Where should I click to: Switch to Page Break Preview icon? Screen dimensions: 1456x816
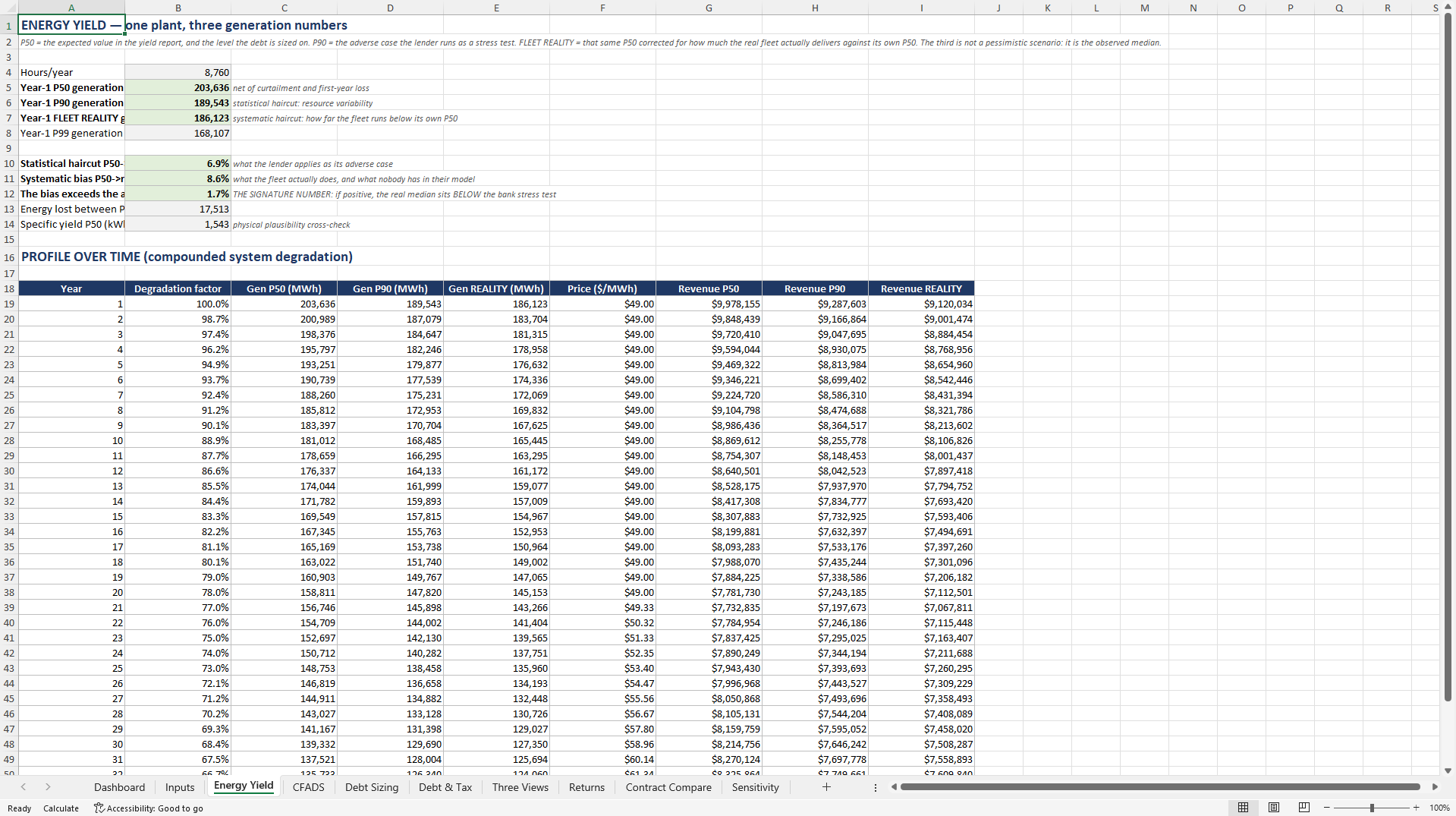1304,808
